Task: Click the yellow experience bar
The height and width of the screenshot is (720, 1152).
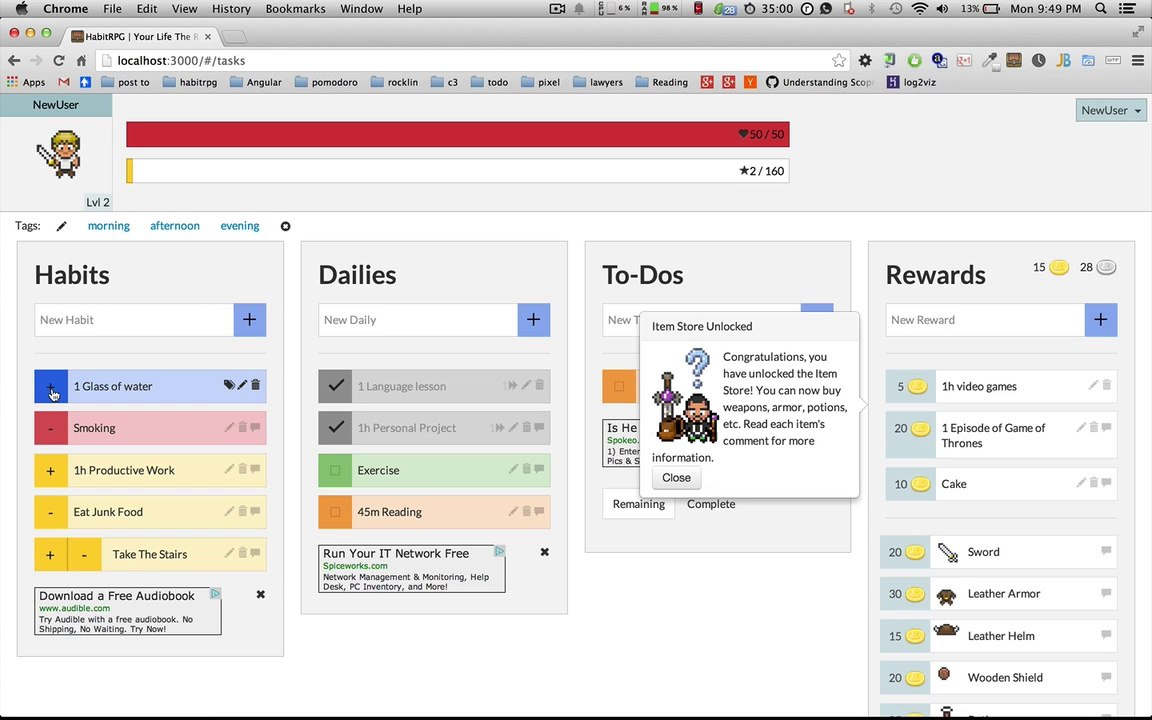Action: click(x=458, y=171)
